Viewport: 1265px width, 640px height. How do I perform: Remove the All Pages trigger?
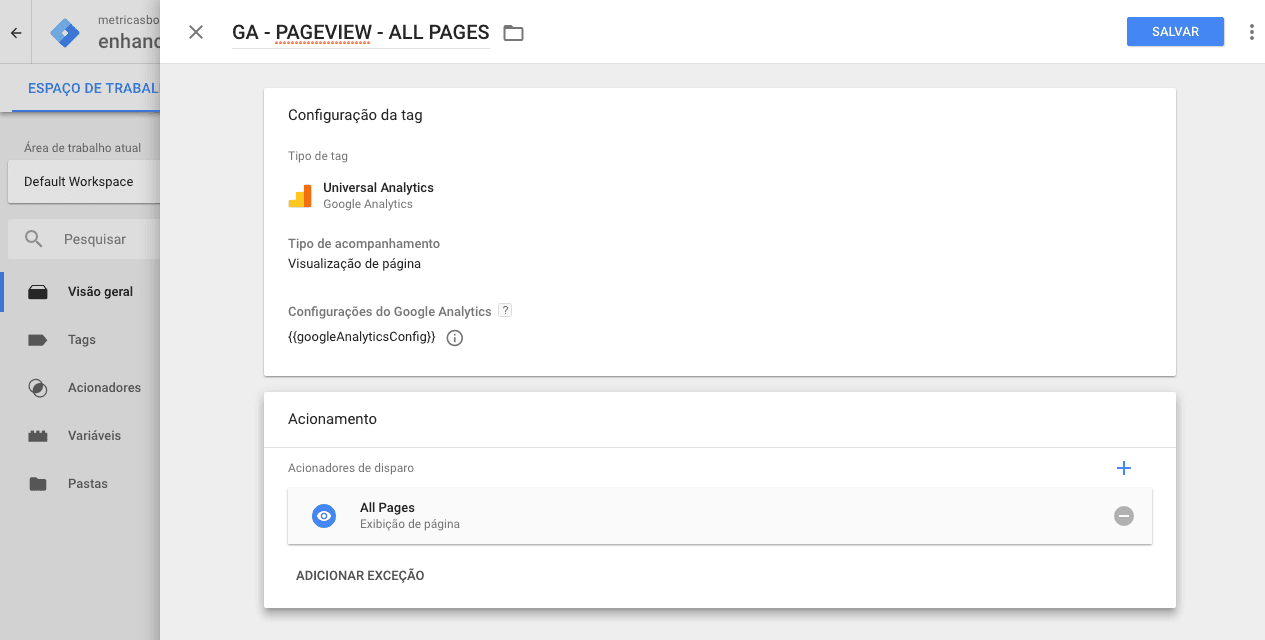(x=1124, y=515)
